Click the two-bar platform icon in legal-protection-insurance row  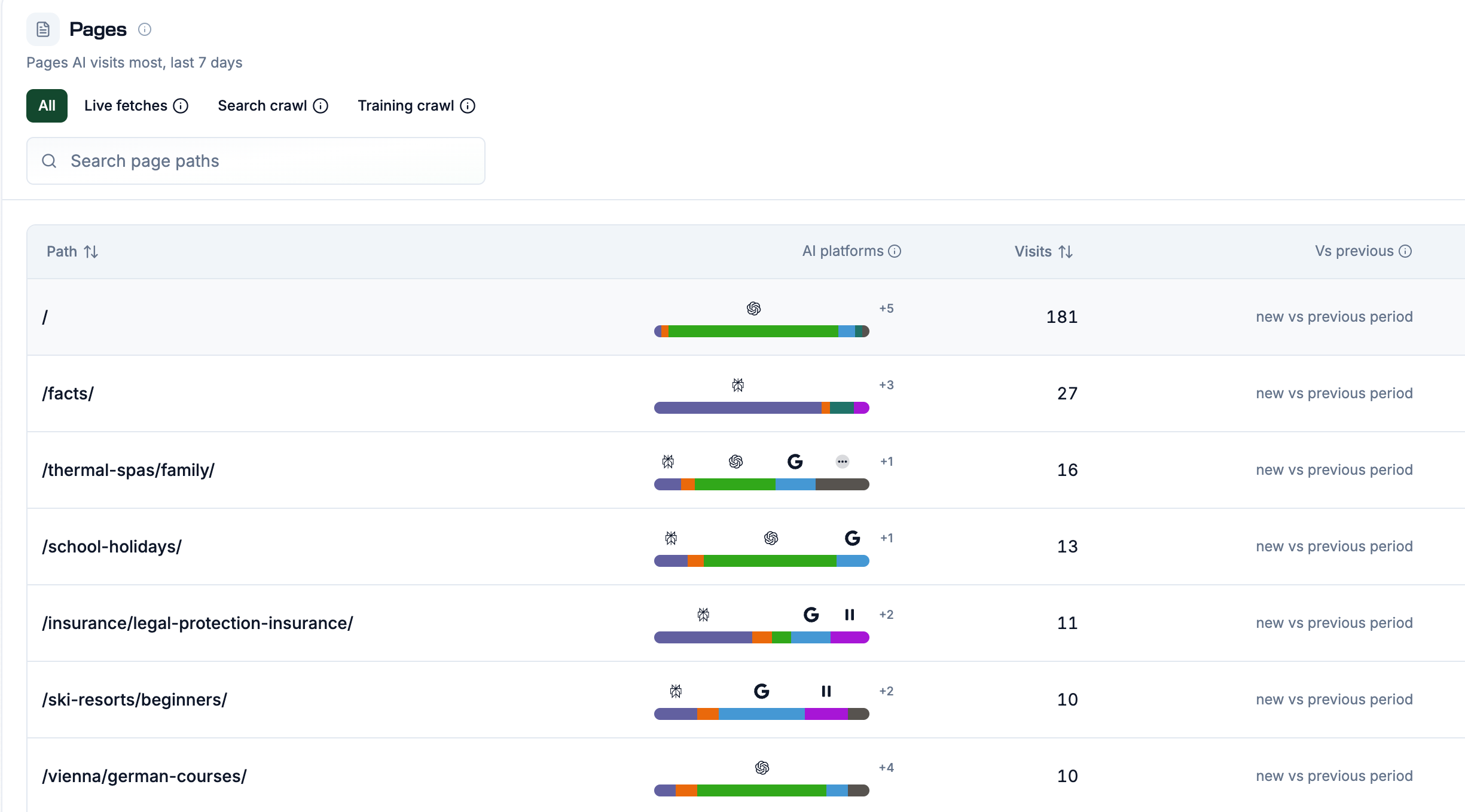849,615
